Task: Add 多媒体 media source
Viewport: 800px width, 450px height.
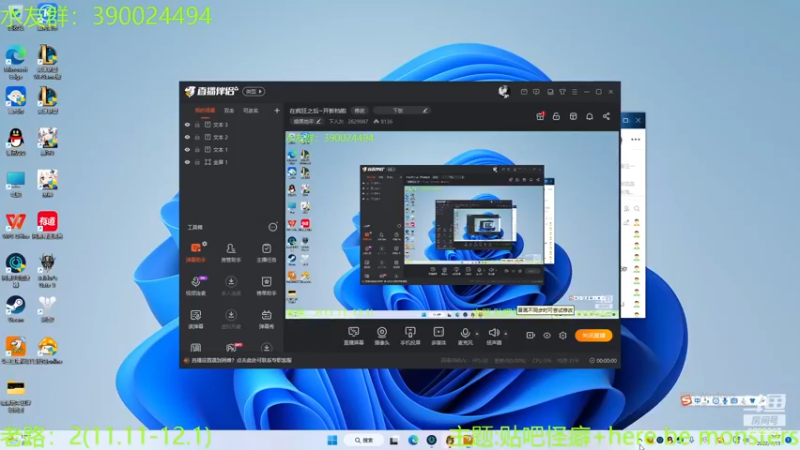Action: (438, 336)
